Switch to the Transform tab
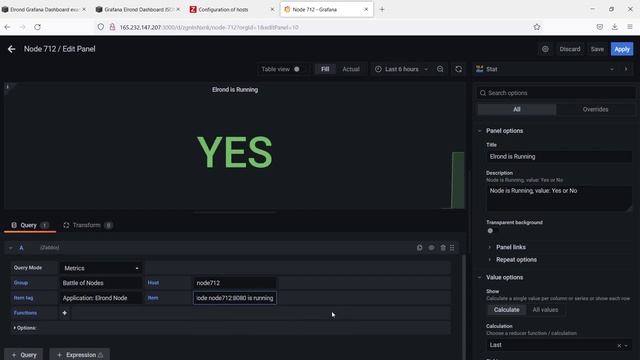The height and width of the screenshot is (360, 640). tap(87, 225)
